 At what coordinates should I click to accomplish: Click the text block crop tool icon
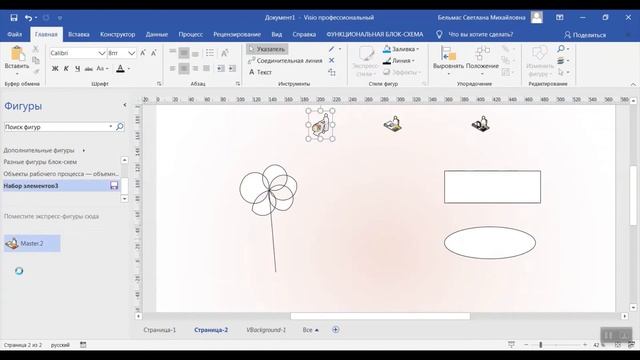pyautogui.click(x=332, y=72)
